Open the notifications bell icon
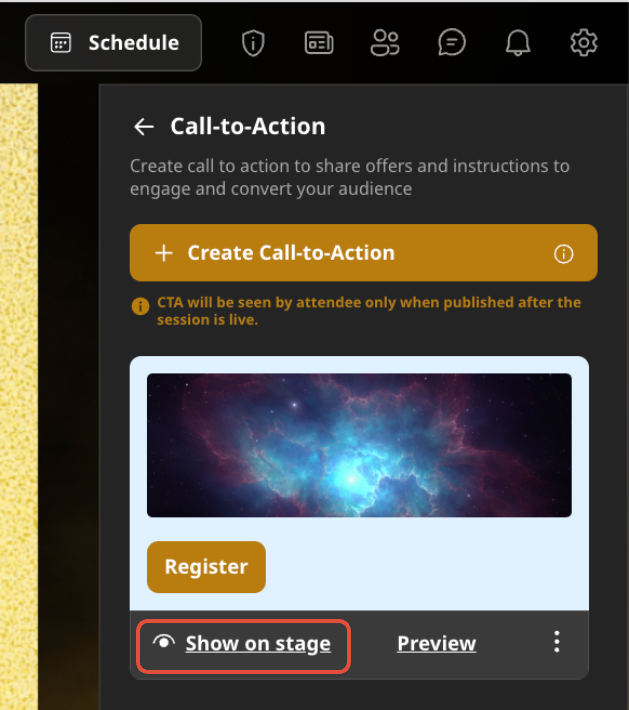 [x=518, y=43]
